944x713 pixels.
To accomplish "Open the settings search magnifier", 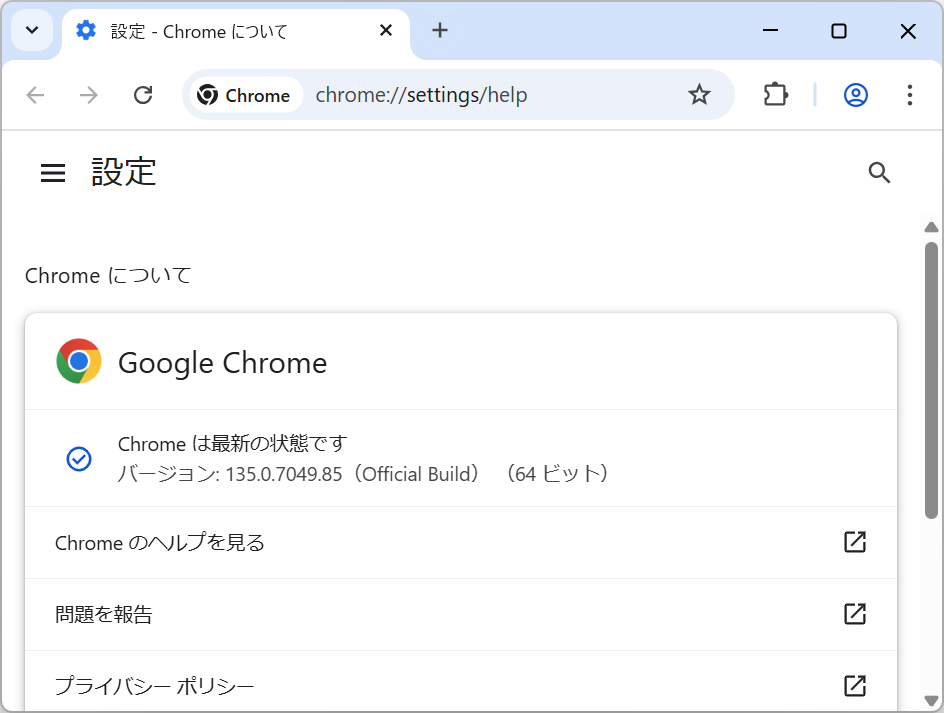I will (879, 172).
